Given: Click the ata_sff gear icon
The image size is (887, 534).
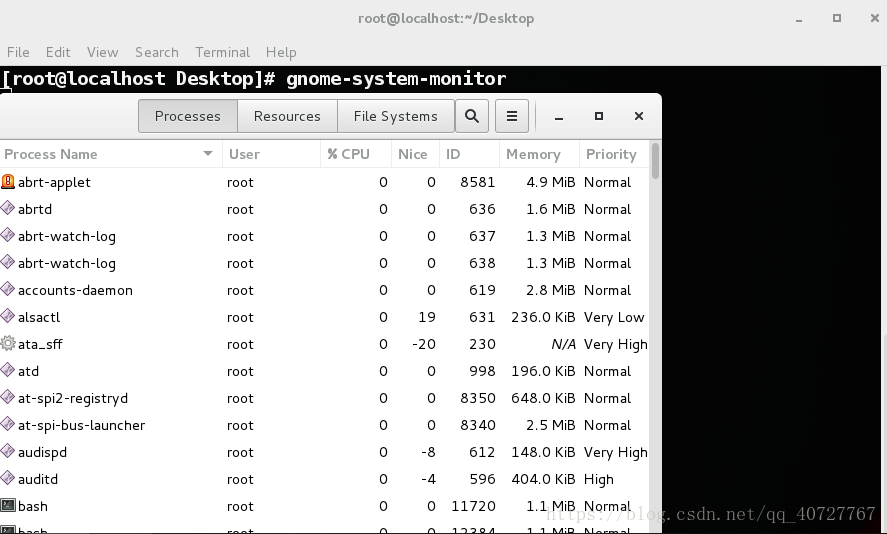Looking at the screenshot, I should pyautogui.click(x=8, y=343).
